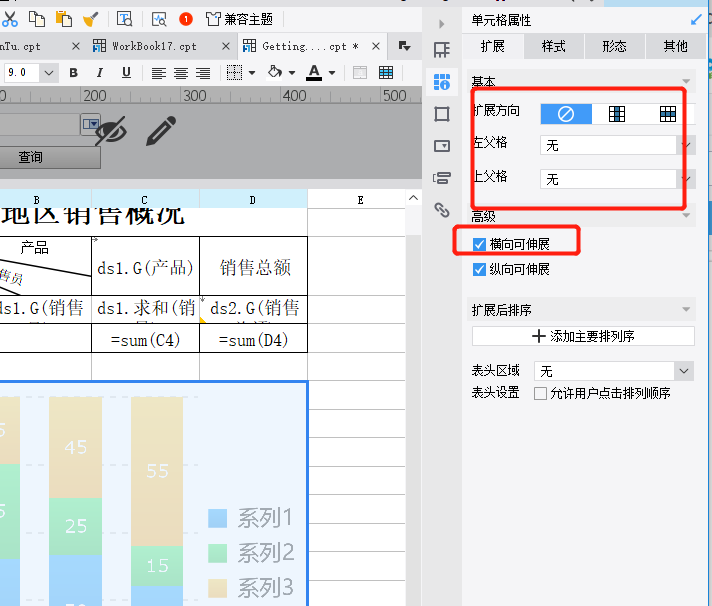The width and height of the screenshot is (712, 606).
Task: Click the chart preview toolbar icon
Action: 159,19
